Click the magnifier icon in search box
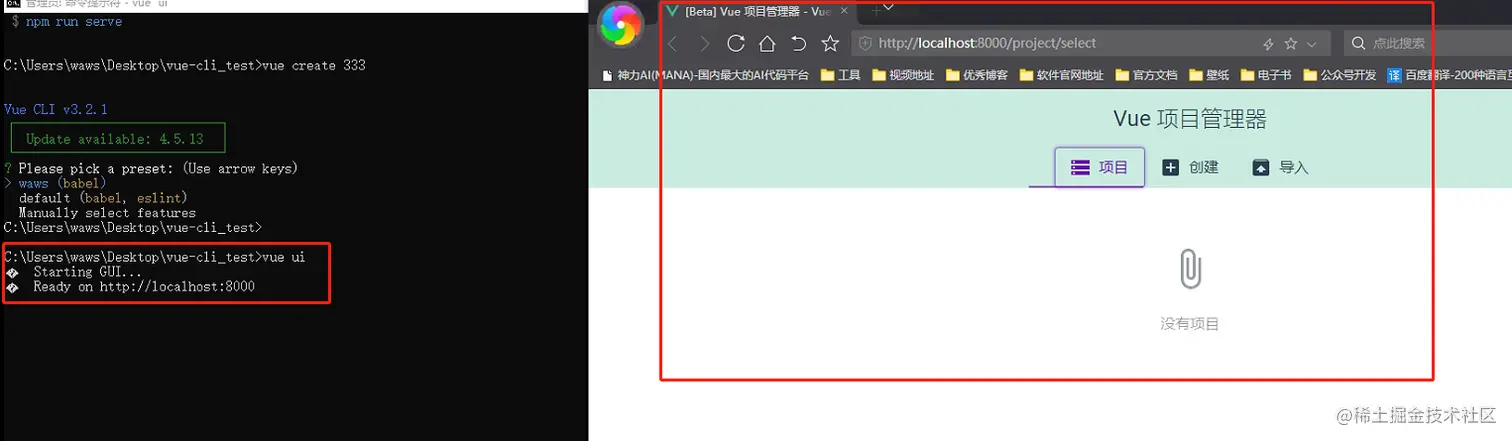Image resolution: width=1512 pixels, height=441 pixels. pos(1358,43)
